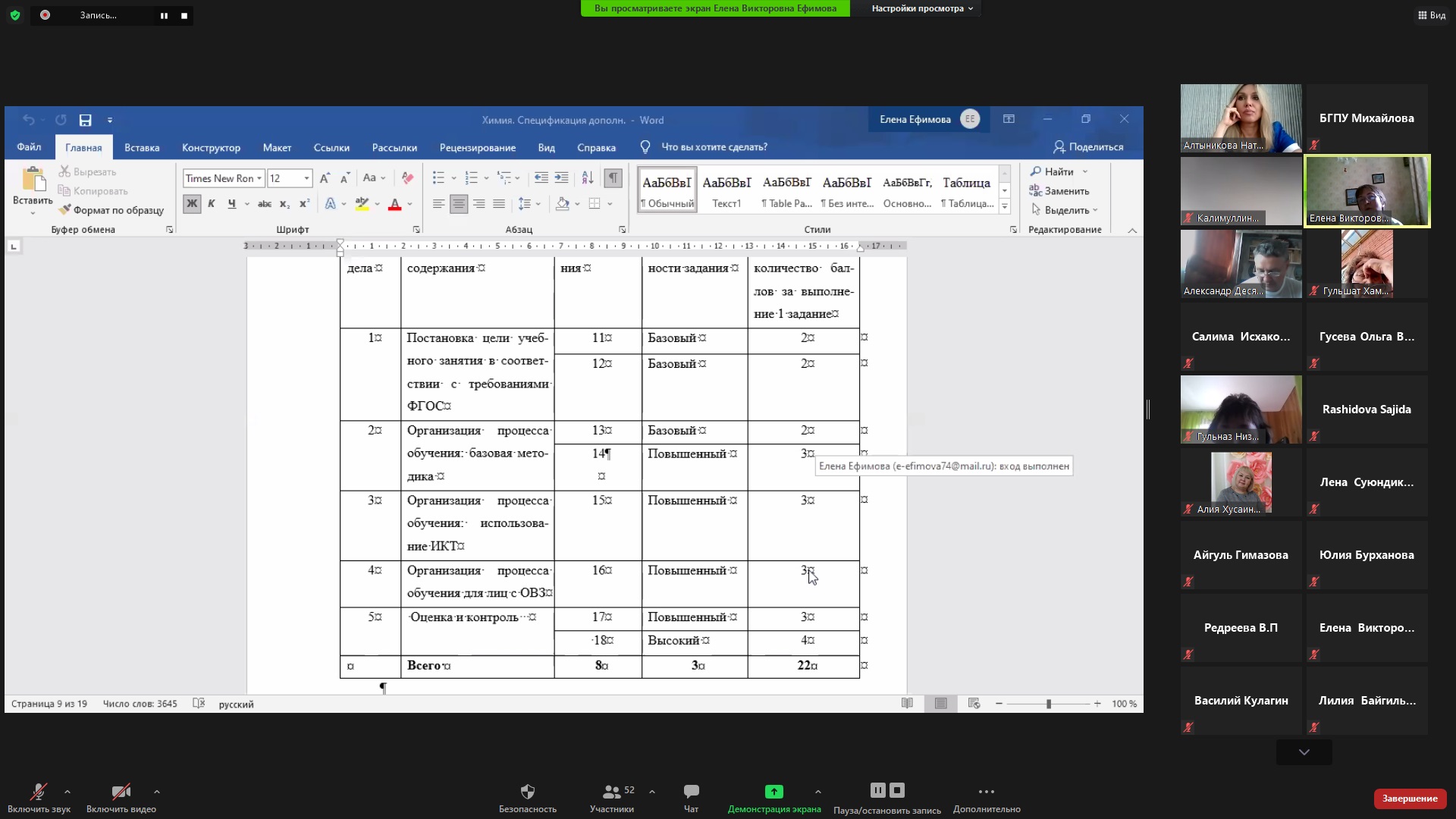The height and width of the screenshot is (819, 1456).
Task: Turn on camera with Включить видео
Action: [121, 792]
